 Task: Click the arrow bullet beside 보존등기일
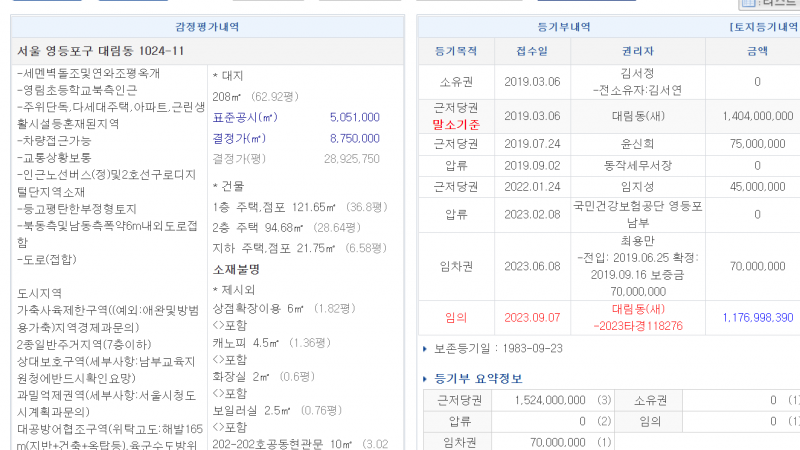point(426,349)
